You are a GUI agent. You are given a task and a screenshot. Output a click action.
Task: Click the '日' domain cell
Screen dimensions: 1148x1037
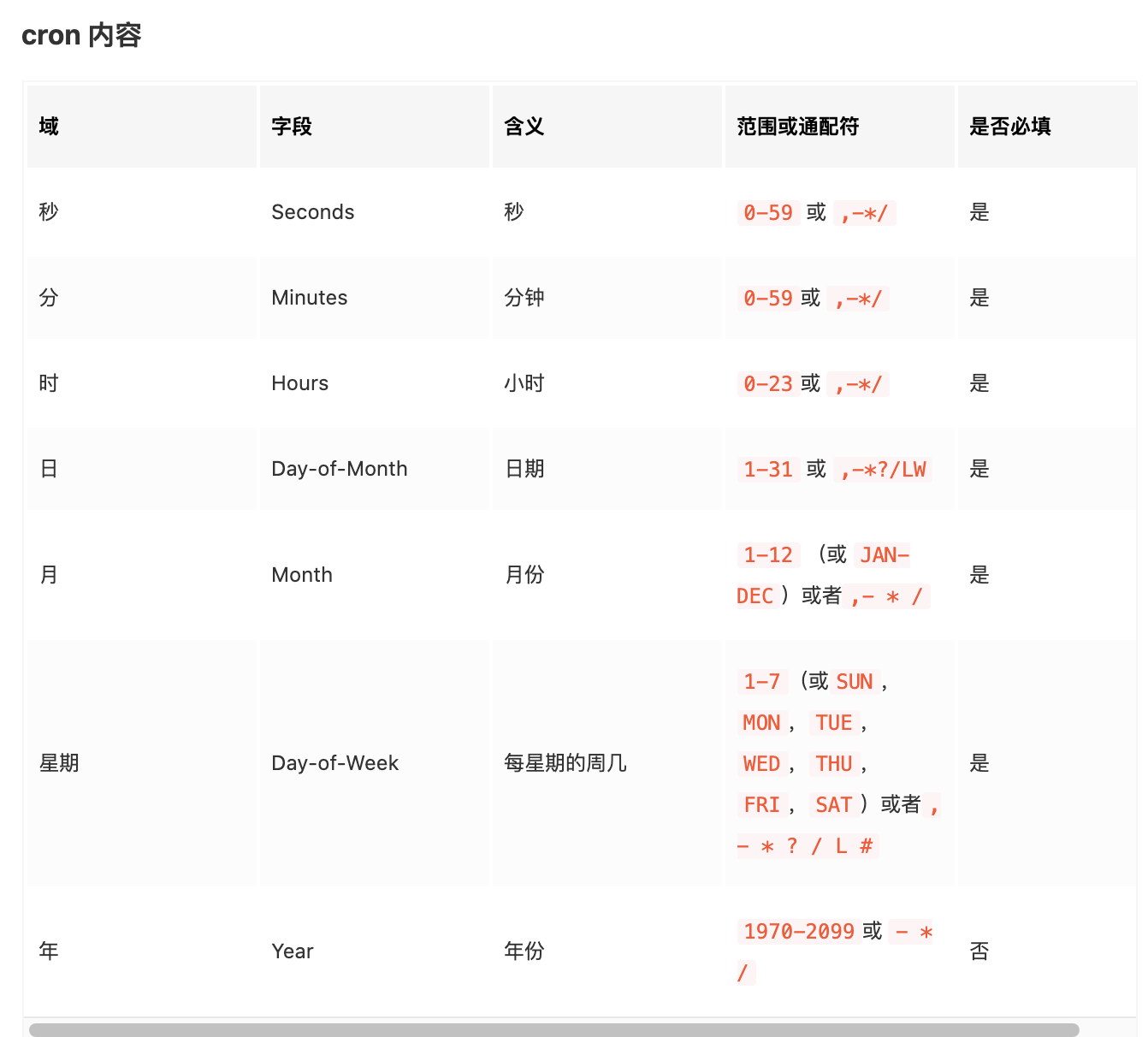(x=142, y=469)
